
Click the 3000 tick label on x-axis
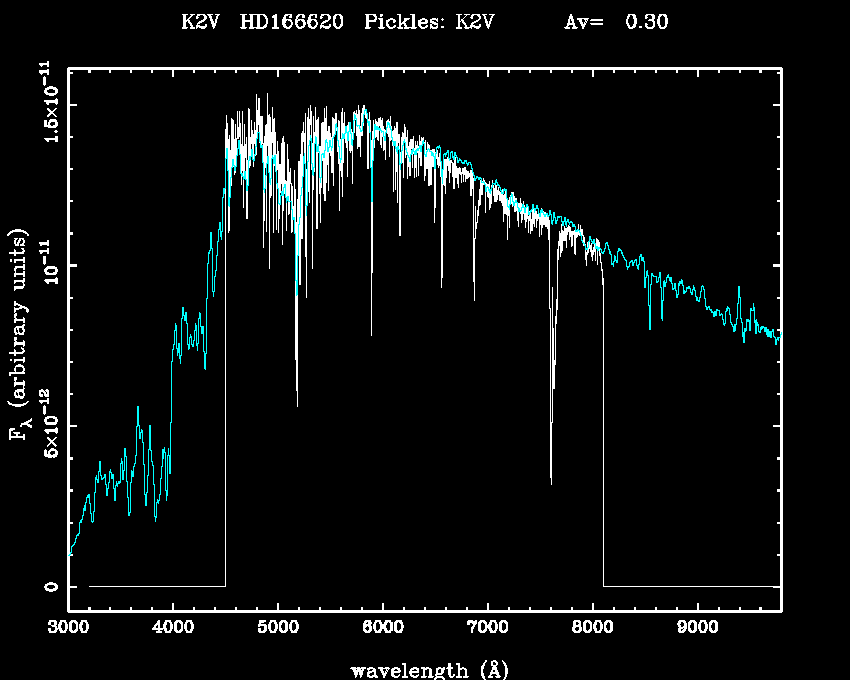68,629
